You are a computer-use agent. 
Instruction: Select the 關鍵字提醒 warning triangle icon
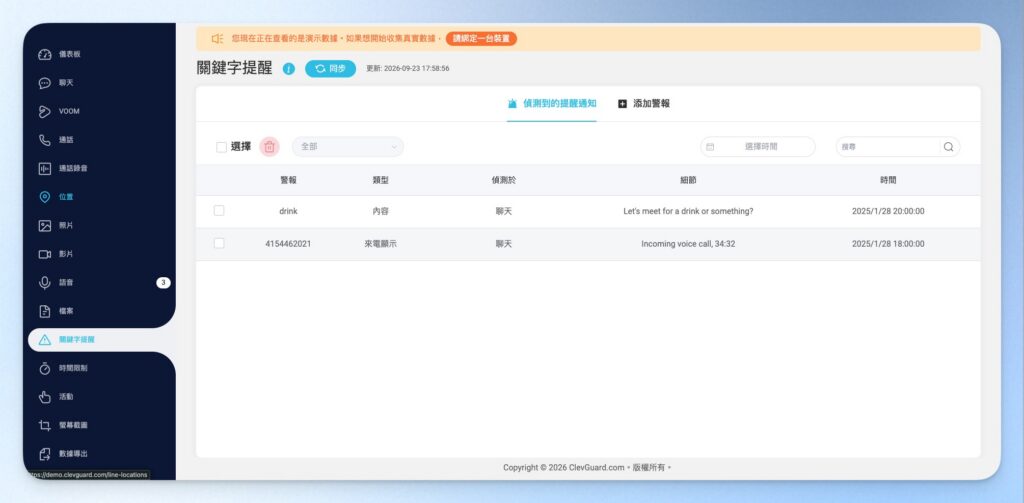[44, 340]
